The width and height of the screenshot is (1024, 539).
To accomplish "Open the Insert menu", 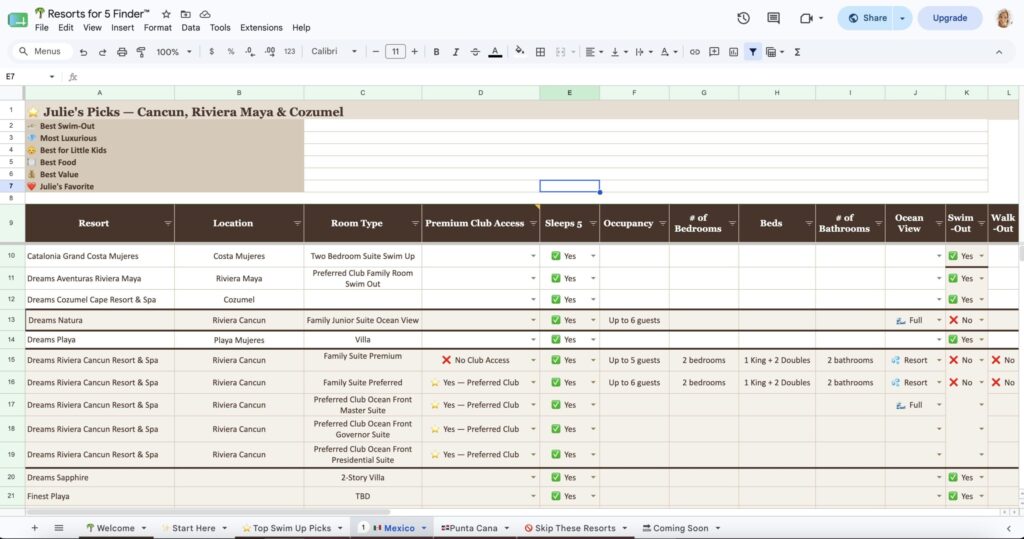I will 122,27.
